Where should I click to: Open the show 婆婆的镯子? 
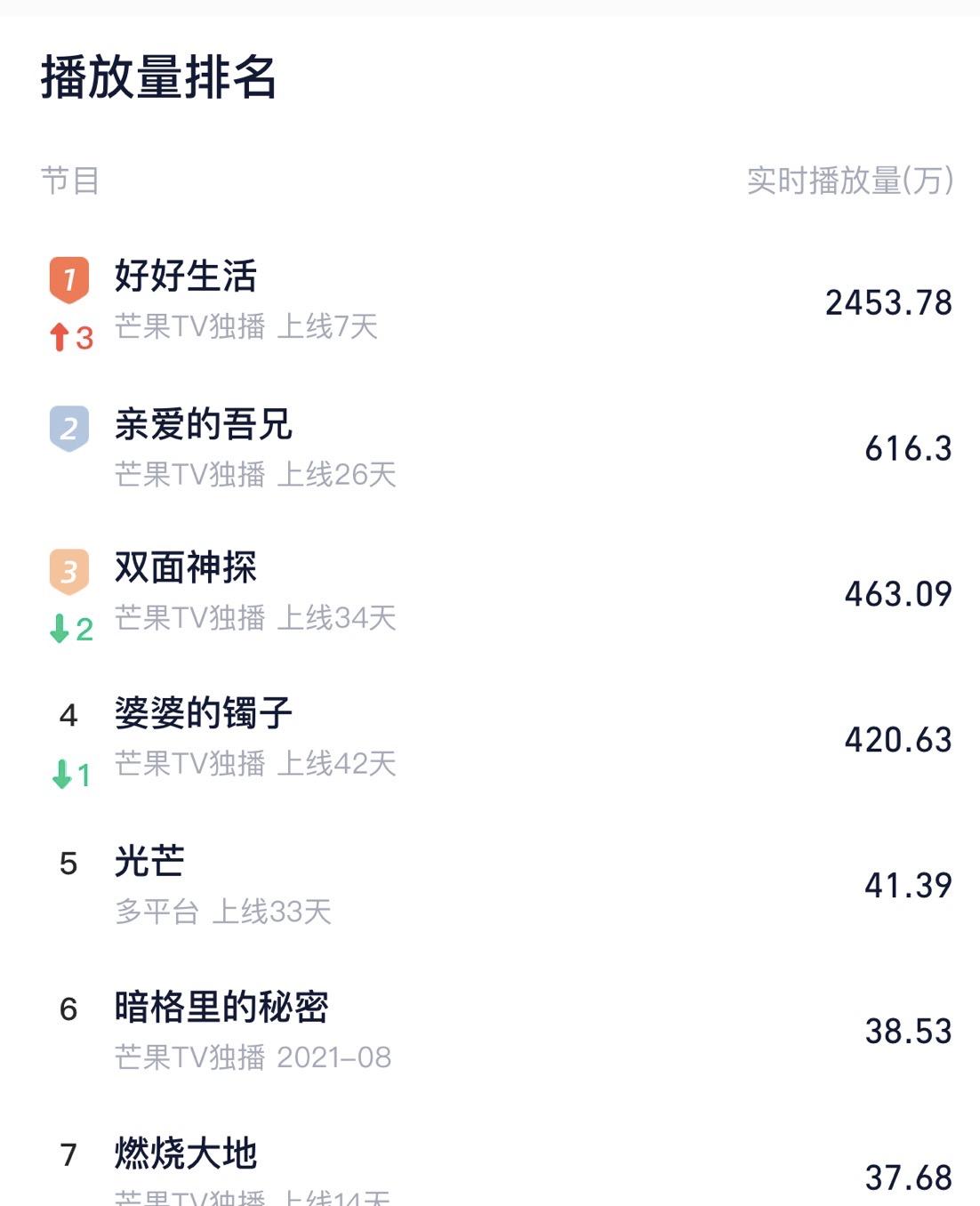click(x=204, y=713)
